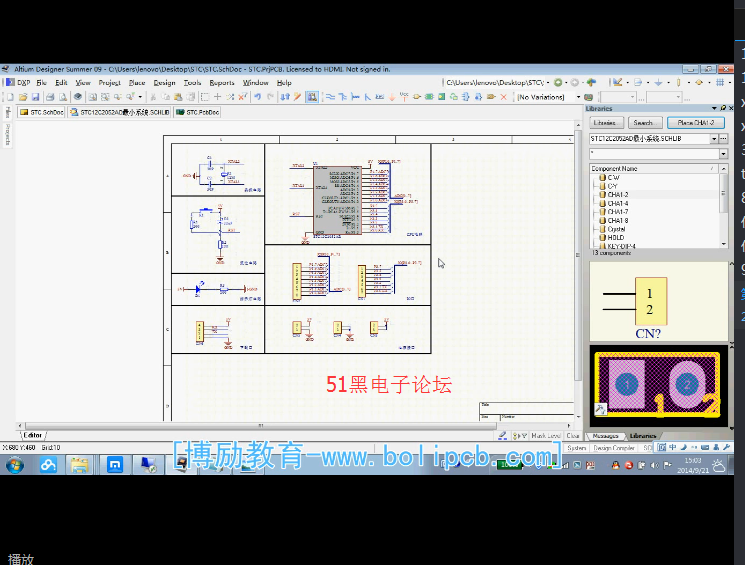745x565 pixels.
Task: Place a GND power port
Action: point(392,97)
